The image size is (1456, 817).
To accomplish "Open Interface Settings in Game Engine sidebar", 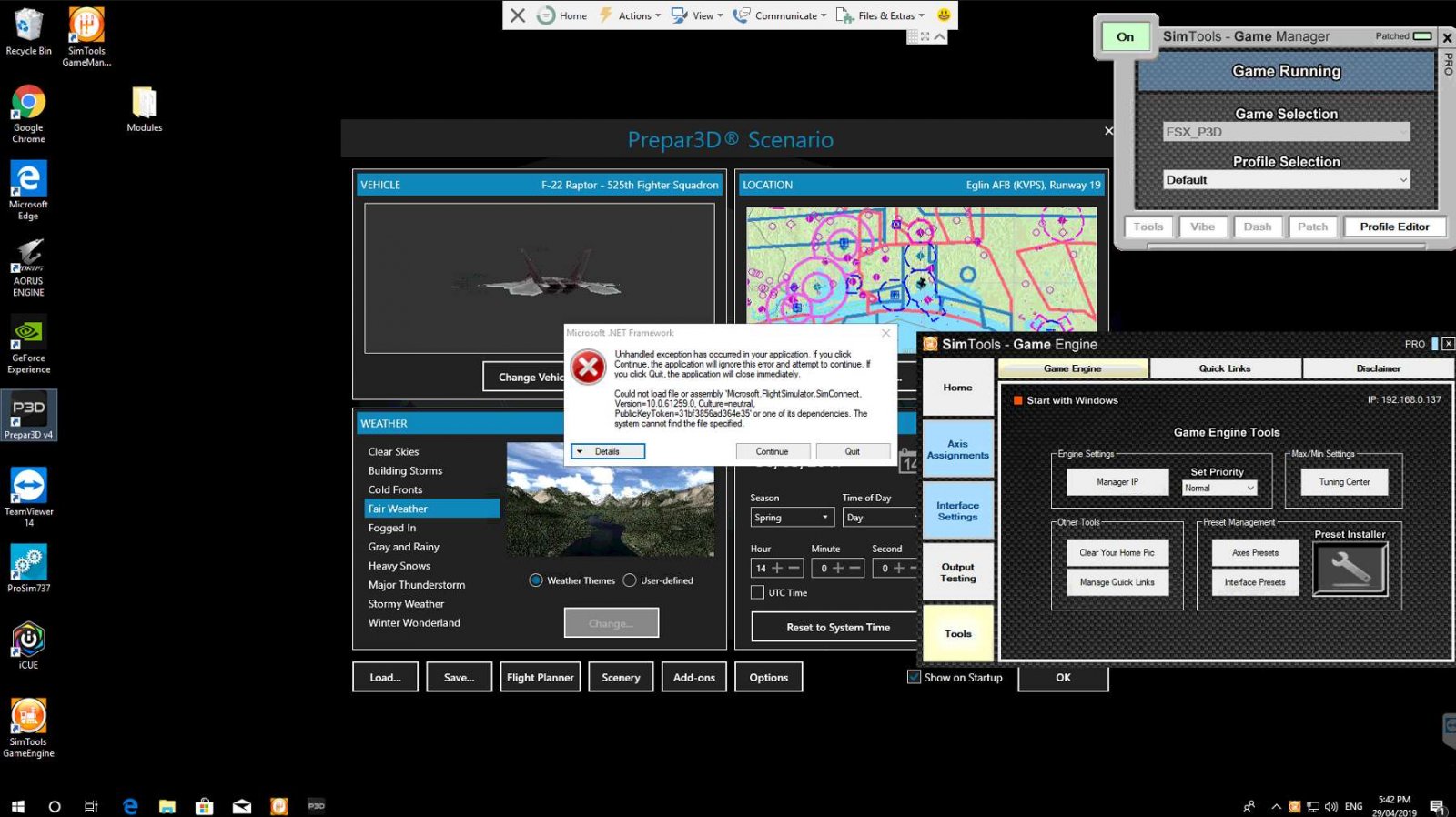I will pyautogui.click(x=958, y=511).
